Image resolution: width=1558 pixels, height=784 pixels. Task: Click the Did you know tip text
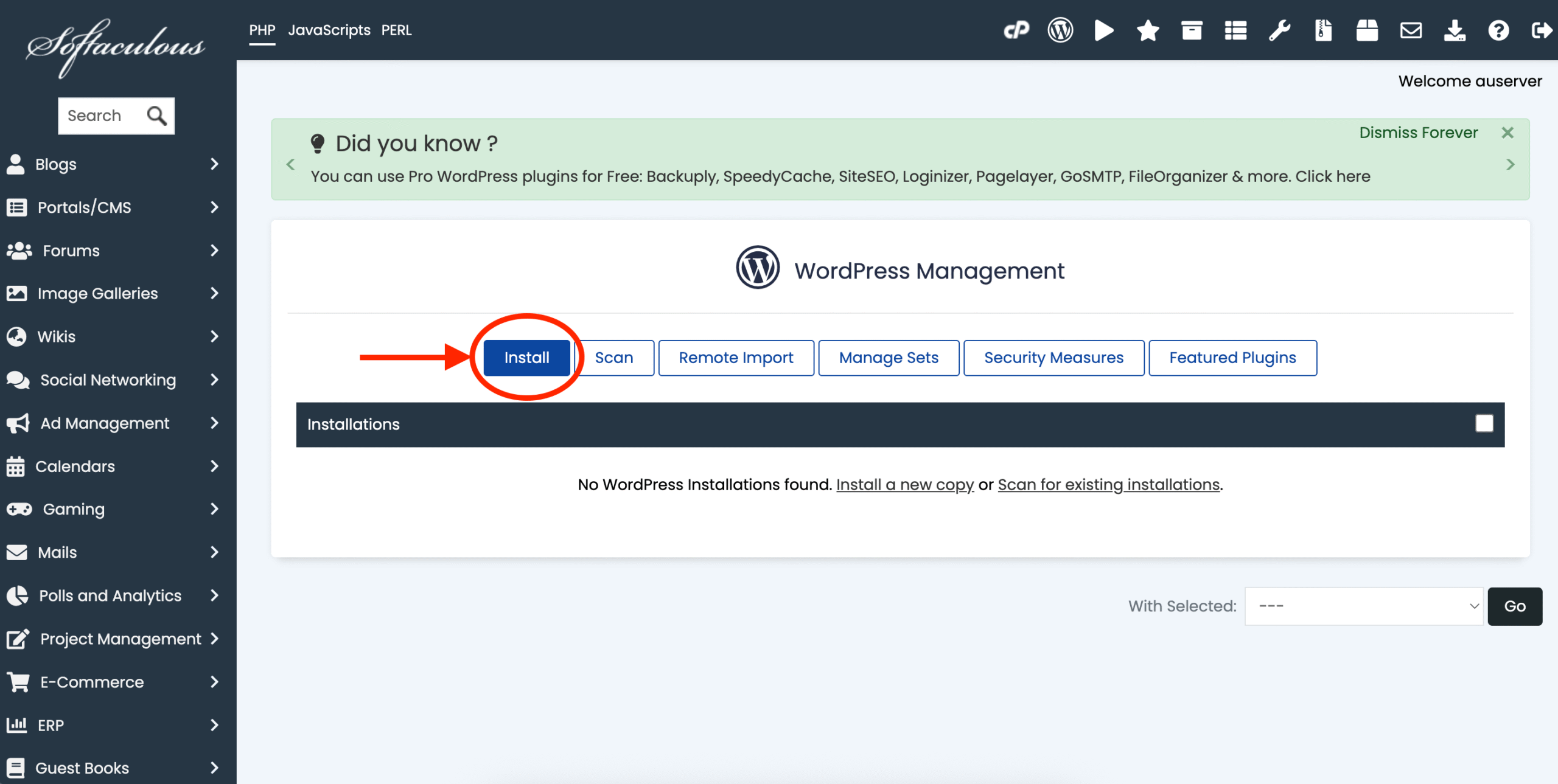coord(840,176)
